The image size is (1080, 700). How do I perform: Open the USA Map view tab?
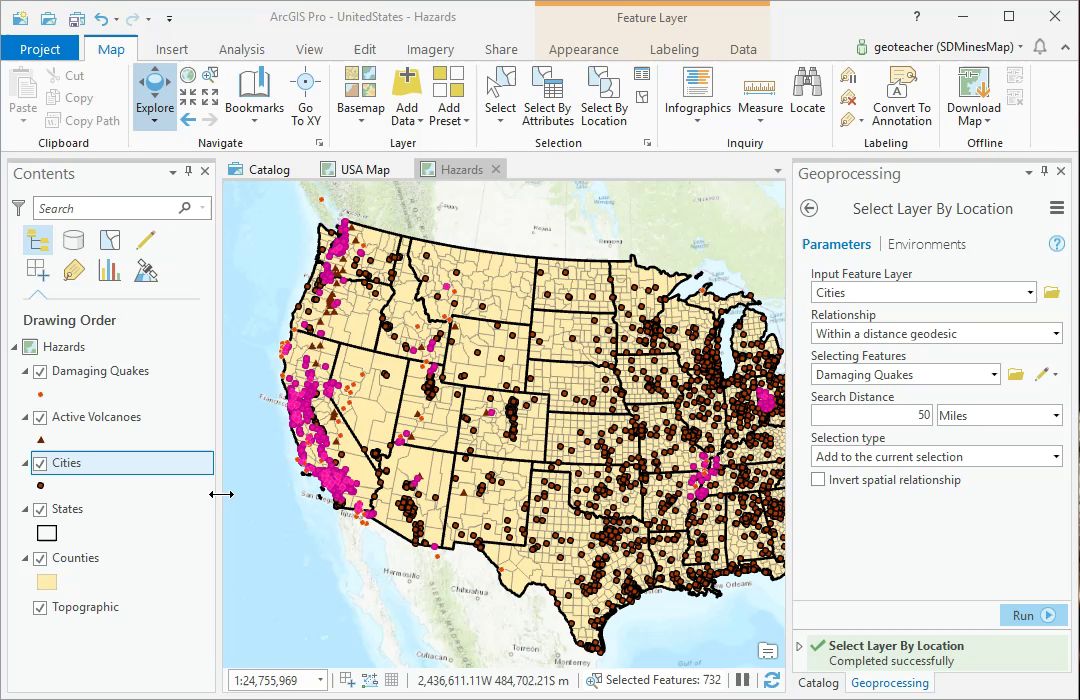364,170
